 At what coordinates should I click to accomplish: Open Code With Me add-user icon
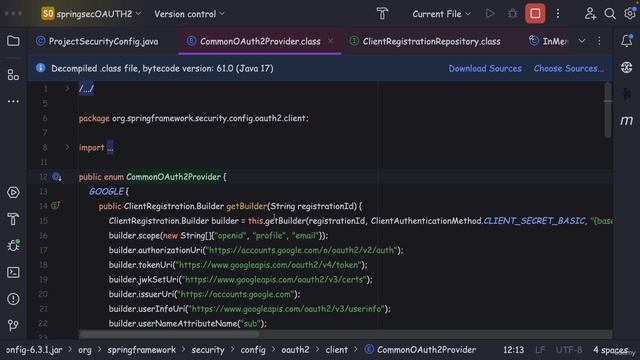pyautogui.click(x=590, y=14)
